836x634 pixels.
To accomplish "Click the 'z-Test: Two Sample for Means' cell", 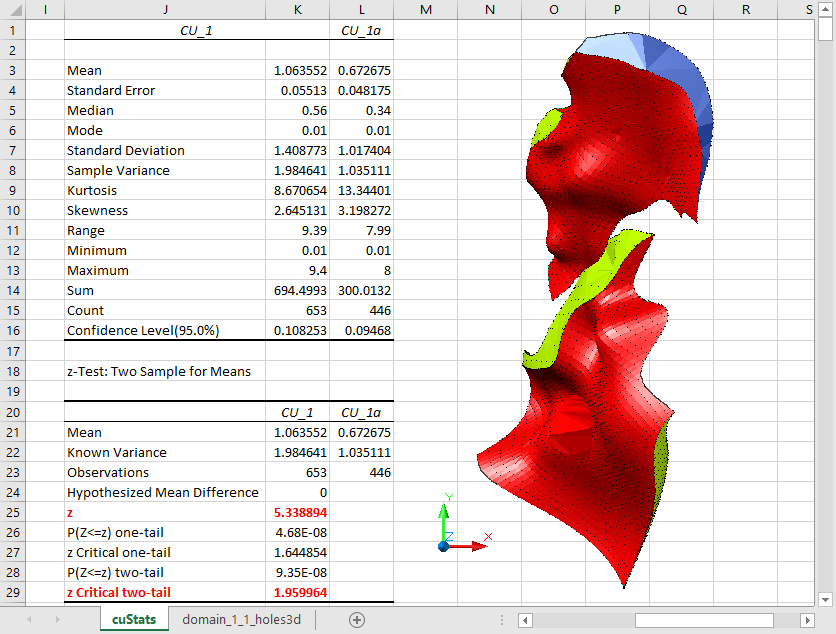I will click(160, 371).
